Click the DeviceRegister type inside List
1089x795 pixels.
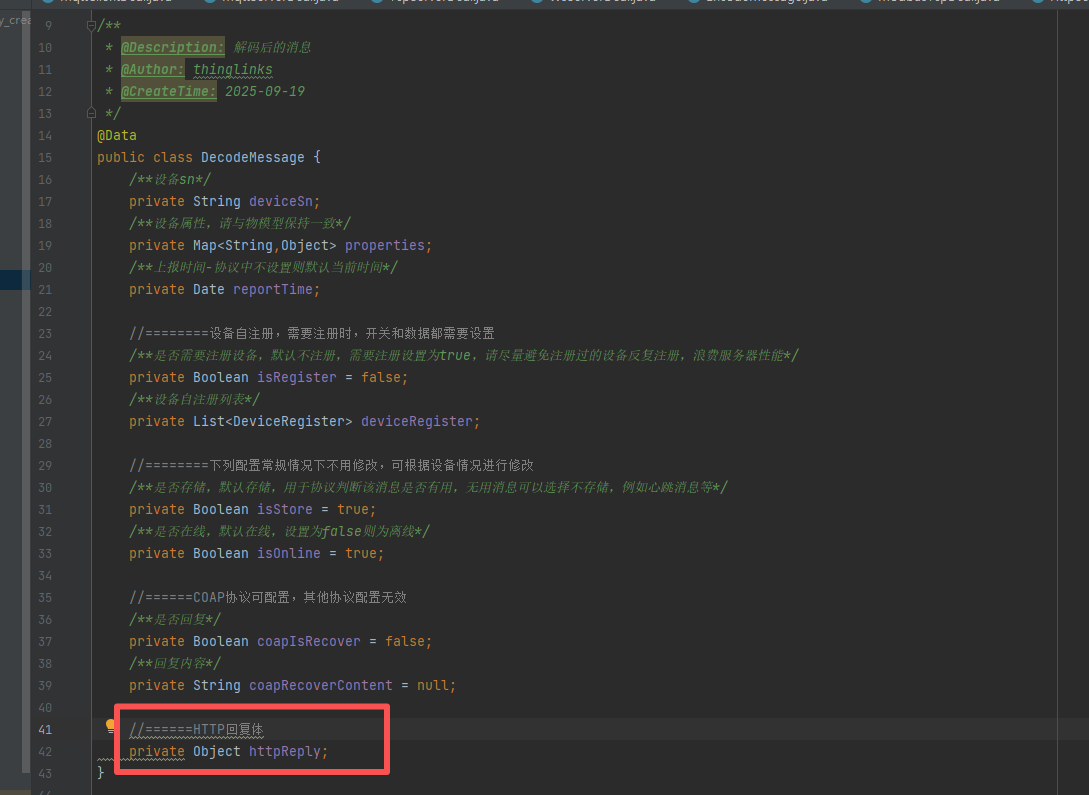pos(290,421)
